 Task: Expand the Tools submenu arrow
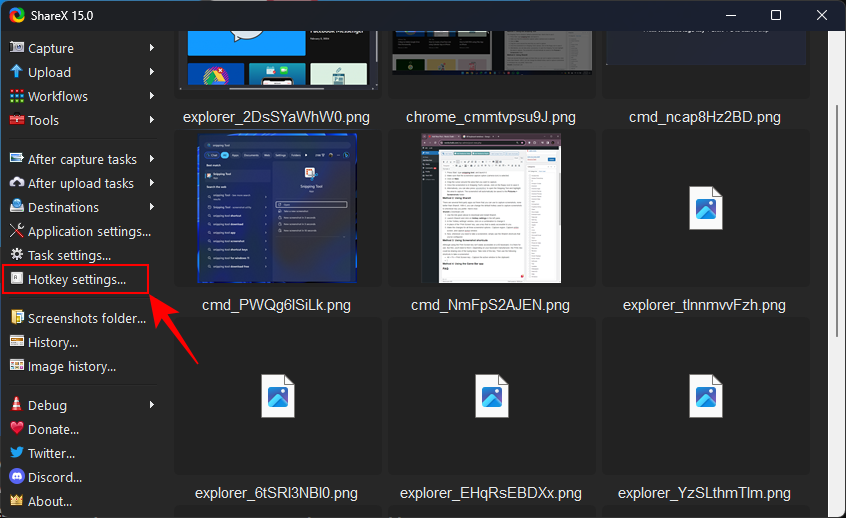click(x=152, y=120)
